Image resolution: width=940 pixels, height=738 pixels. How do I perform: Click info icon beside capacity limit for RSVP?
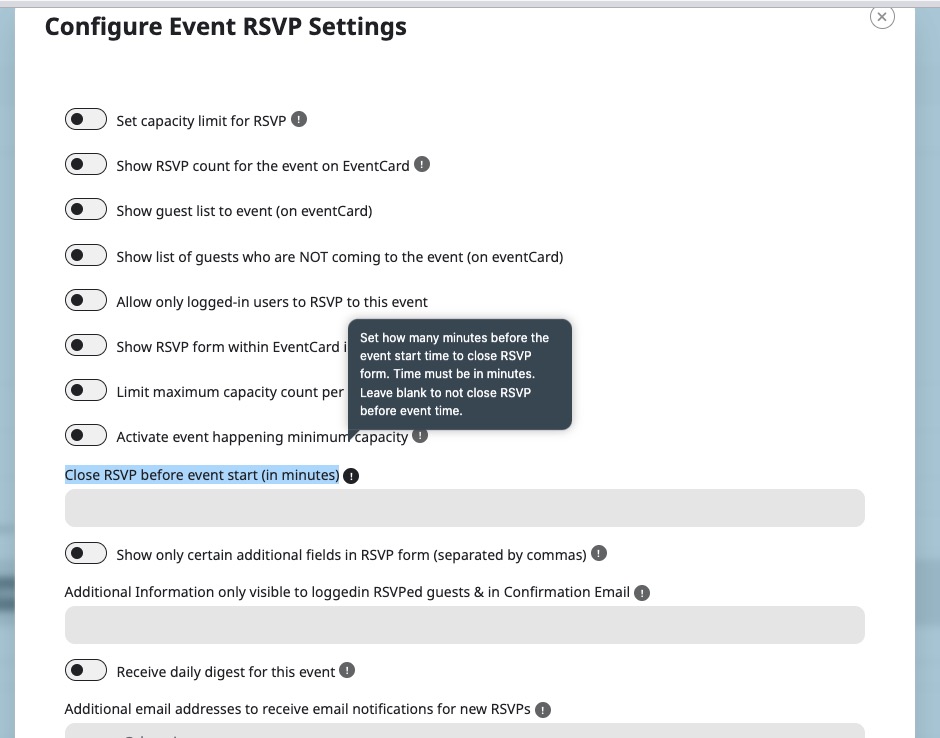click(298, 120)
